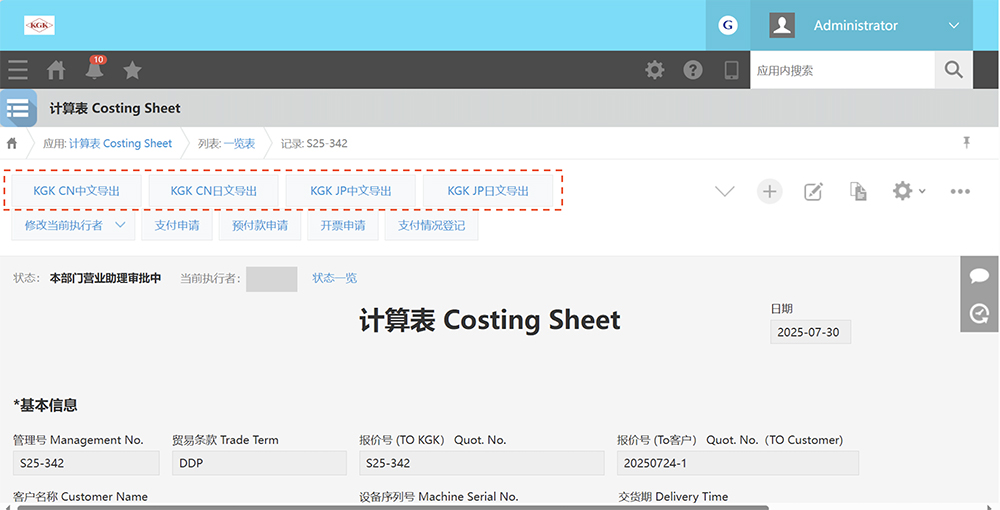Open the favorites star icon
This screenshot has height=510, width=1000.
click(x=132, y=70)
